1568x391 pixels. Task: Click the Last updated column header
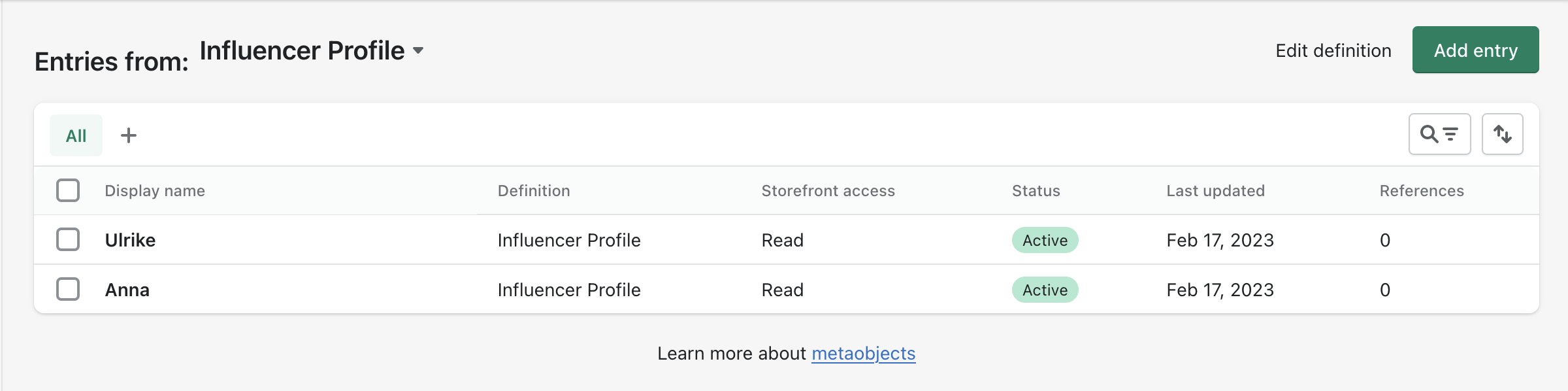click(x=1215, y=191)
